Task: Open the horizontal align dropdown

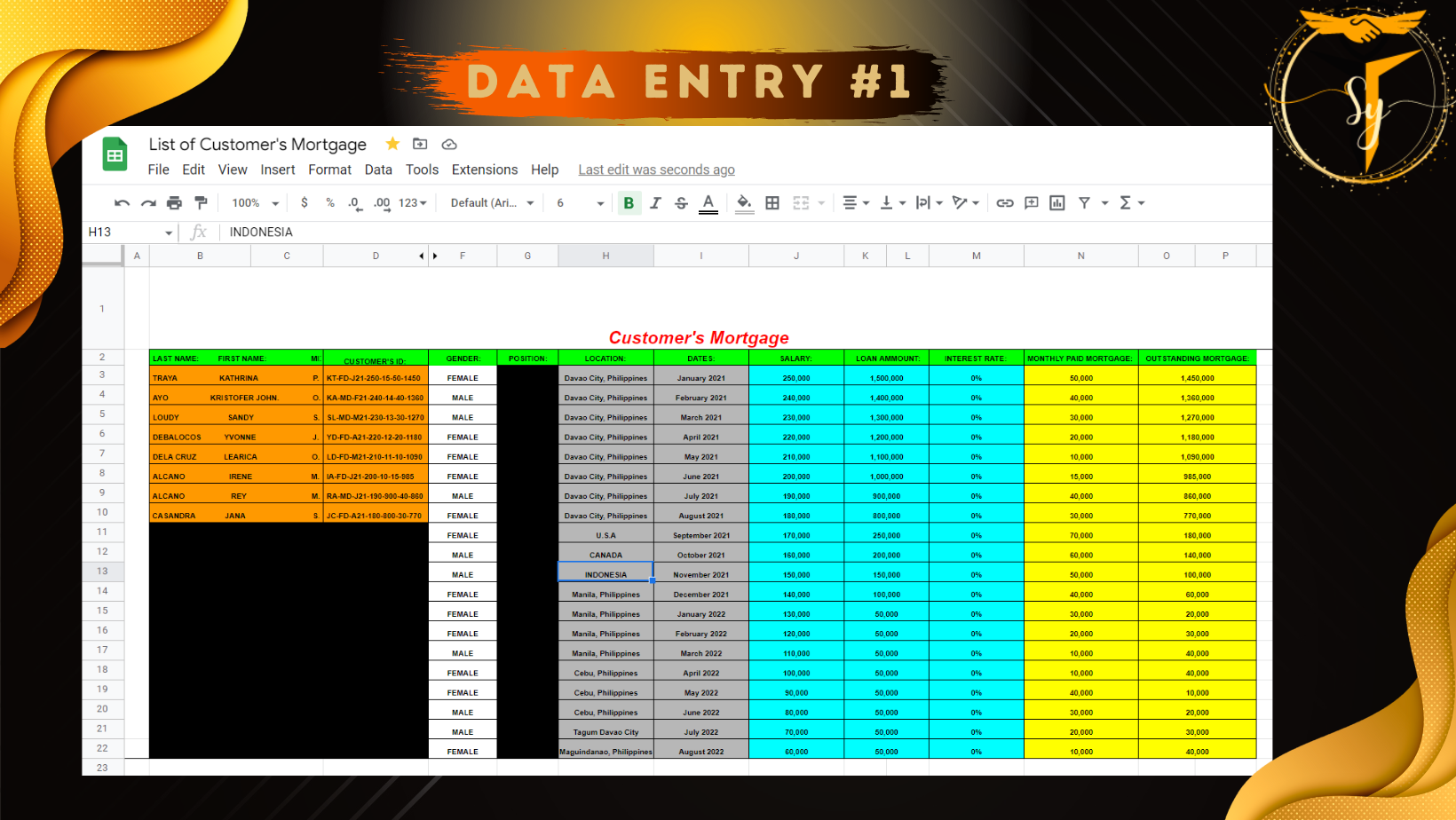Action: pyautogui.click(x=855, y=203)
